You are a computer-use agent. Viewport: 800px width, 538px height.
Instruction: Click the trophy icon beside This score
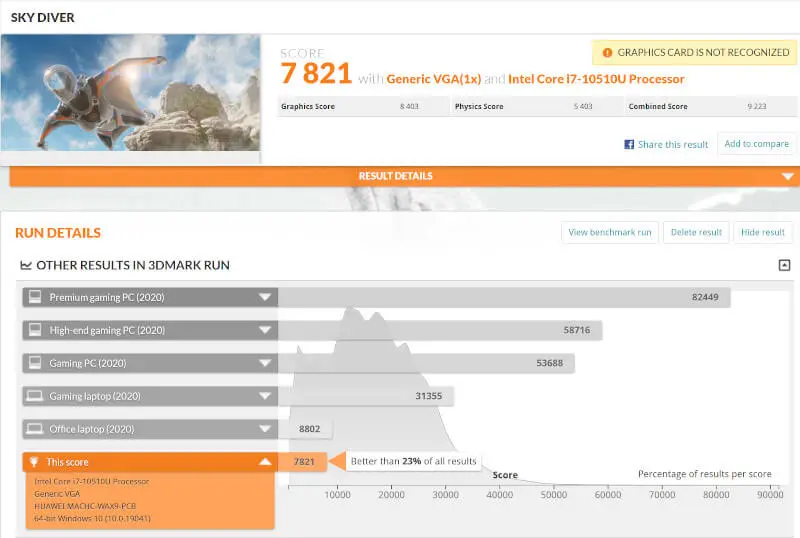pos(35,462)
